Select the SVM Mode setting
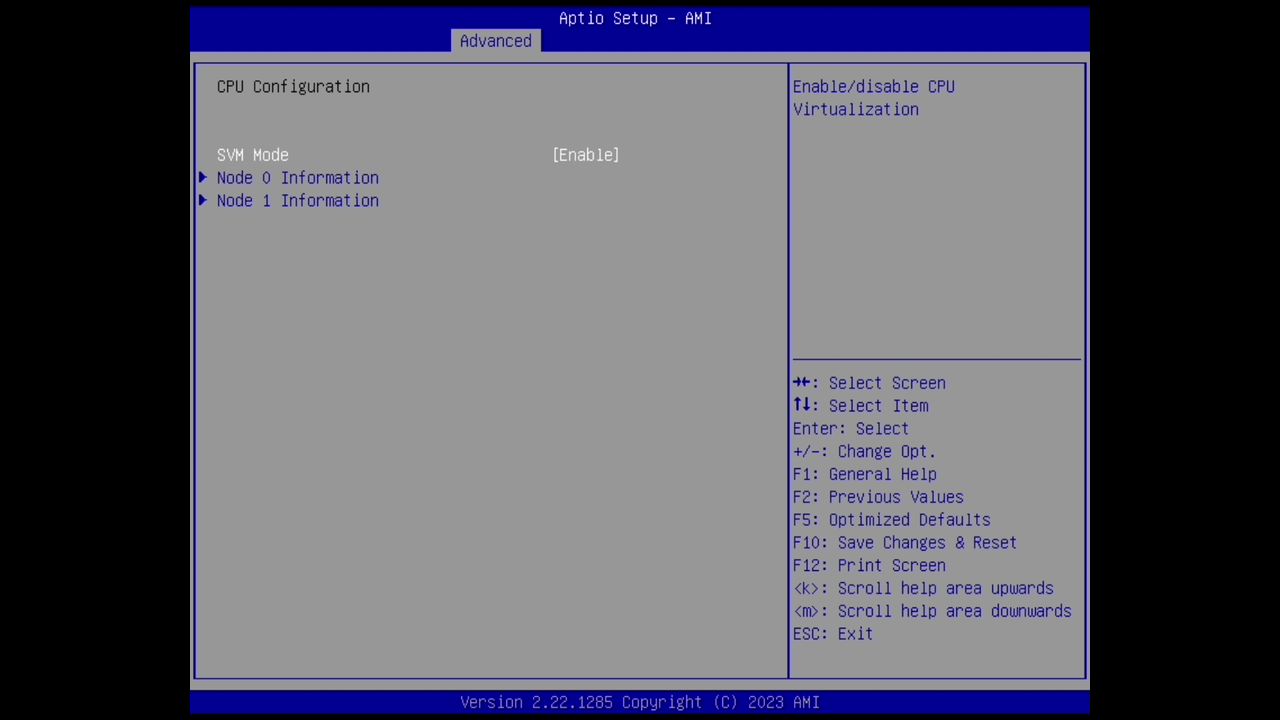Image resolution: width=1280 pixels, height=720 pixels. pyautogui.click(x=253, y=155)
